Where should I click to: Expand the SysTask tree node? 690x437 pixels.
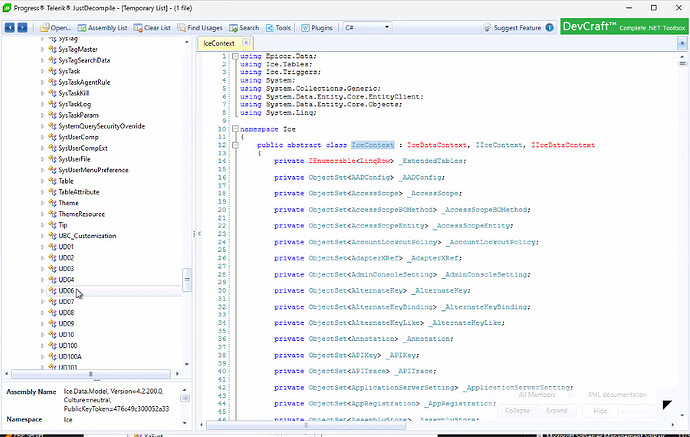42,71
